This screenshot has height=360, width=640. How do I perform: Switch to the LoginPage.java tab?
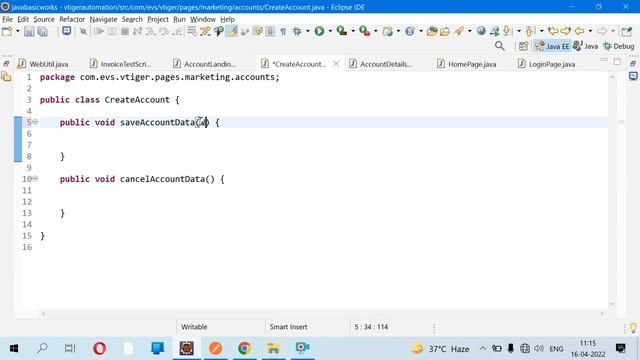click(547, 64)
